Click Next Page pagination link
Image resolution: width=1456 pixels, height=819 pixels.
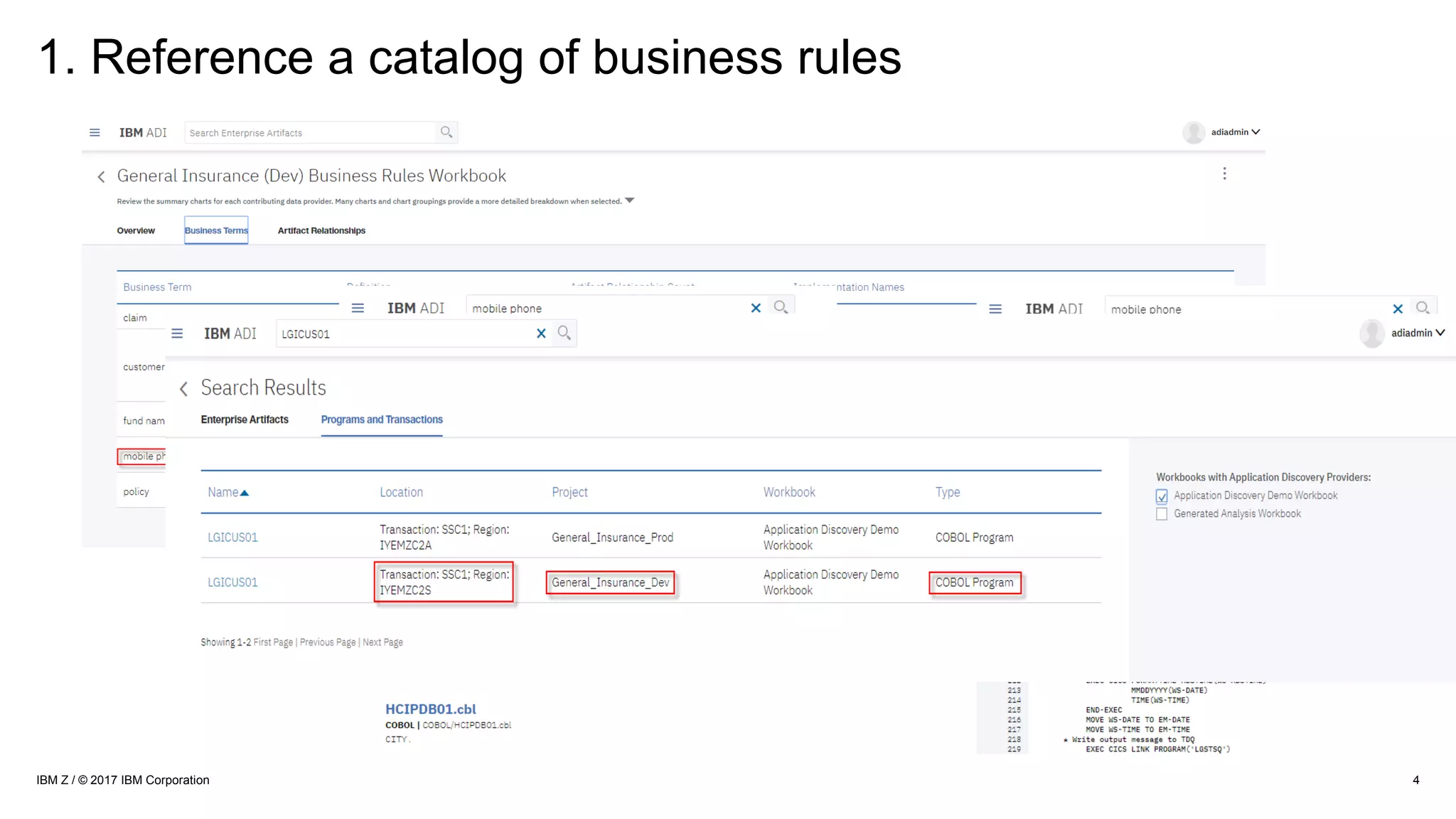coord(382,642)
